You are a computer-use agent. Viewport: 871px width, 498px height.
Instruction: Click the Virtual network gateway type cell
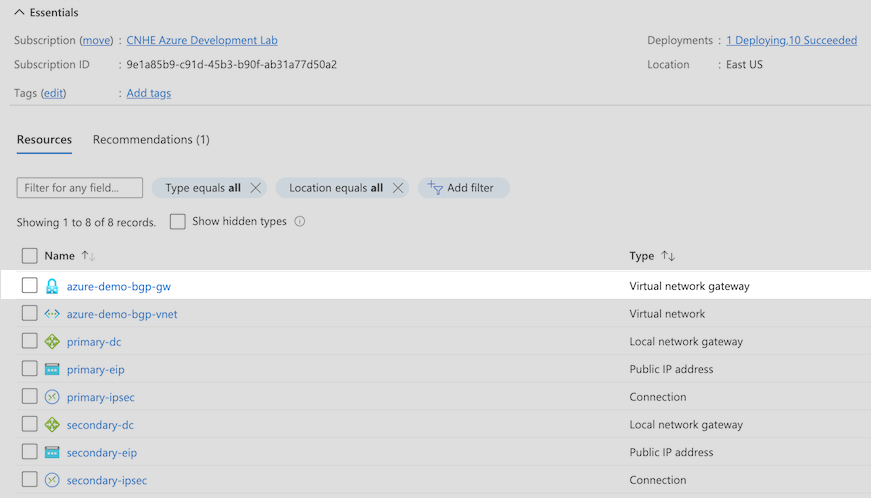pos(689,286)
